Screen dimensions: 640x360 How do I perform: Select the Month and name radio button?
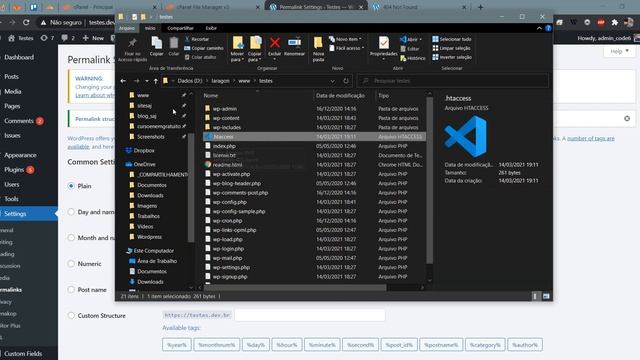pyautogui.click(x=71, y=238)
